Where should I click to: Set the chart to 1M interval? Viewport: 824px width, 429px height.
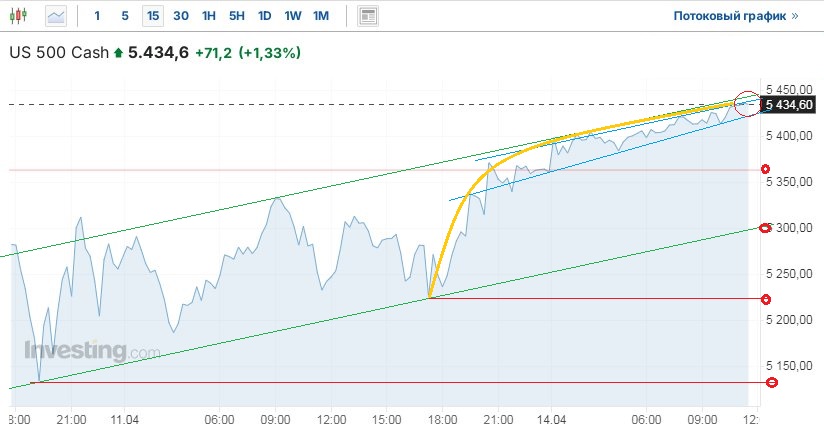[321, 16]
